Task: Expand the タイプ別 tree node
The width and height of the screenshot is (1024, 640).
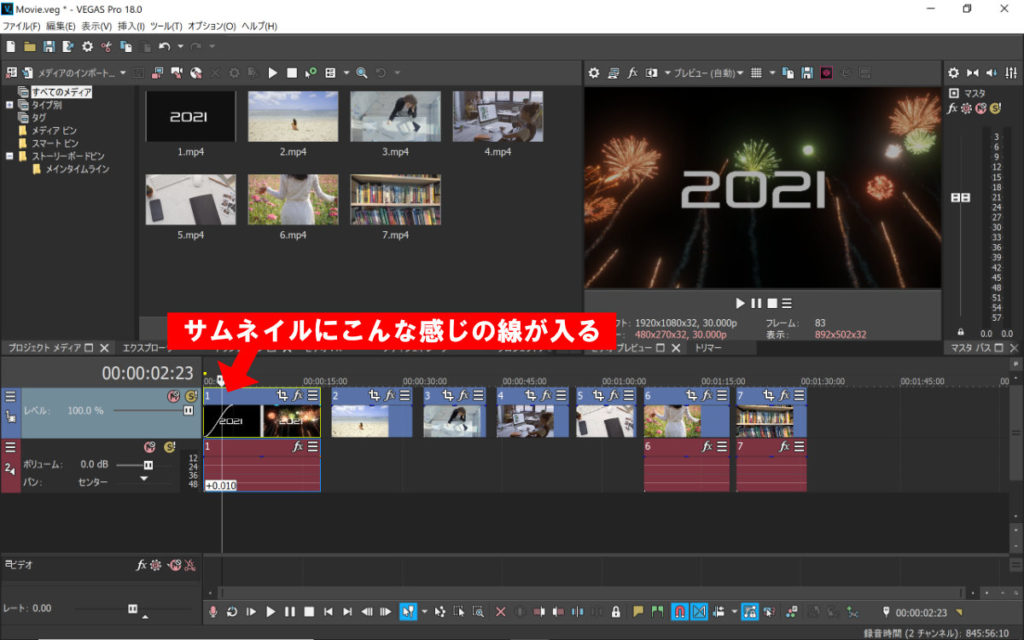Action: [10, 104]
